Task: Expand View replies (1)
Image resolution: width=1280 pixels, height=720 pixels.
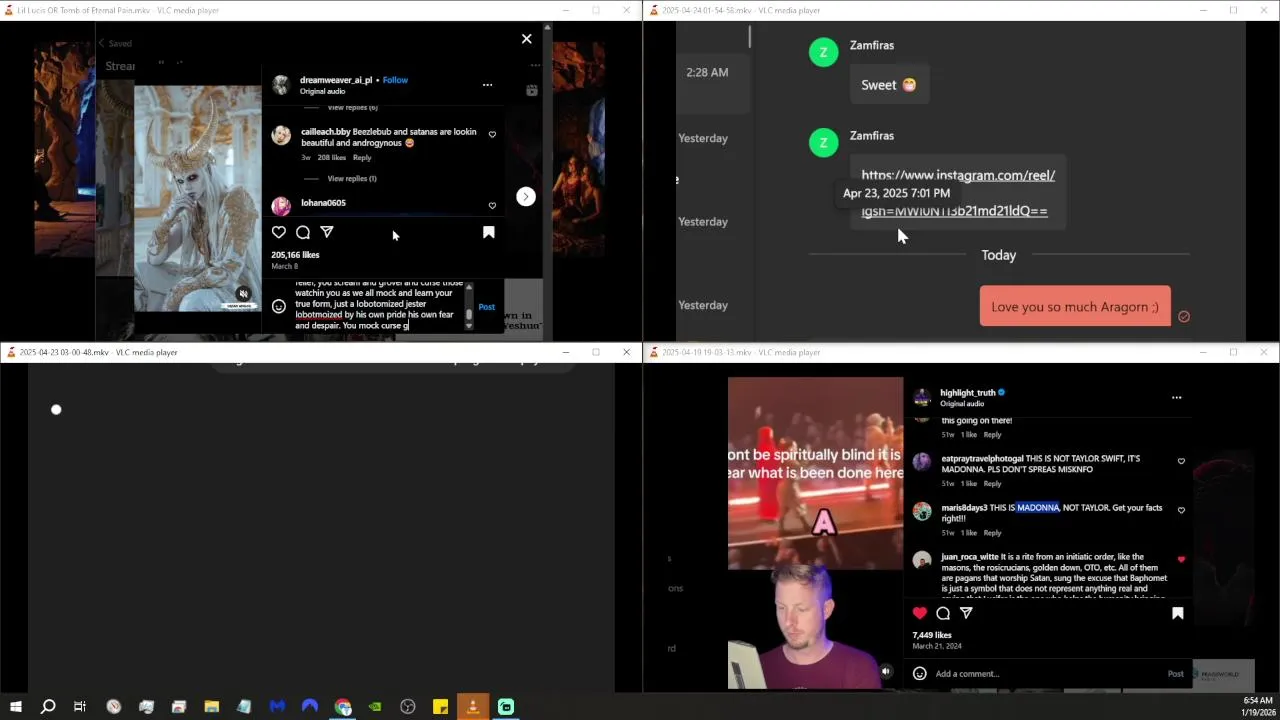Action: point(352,179)
